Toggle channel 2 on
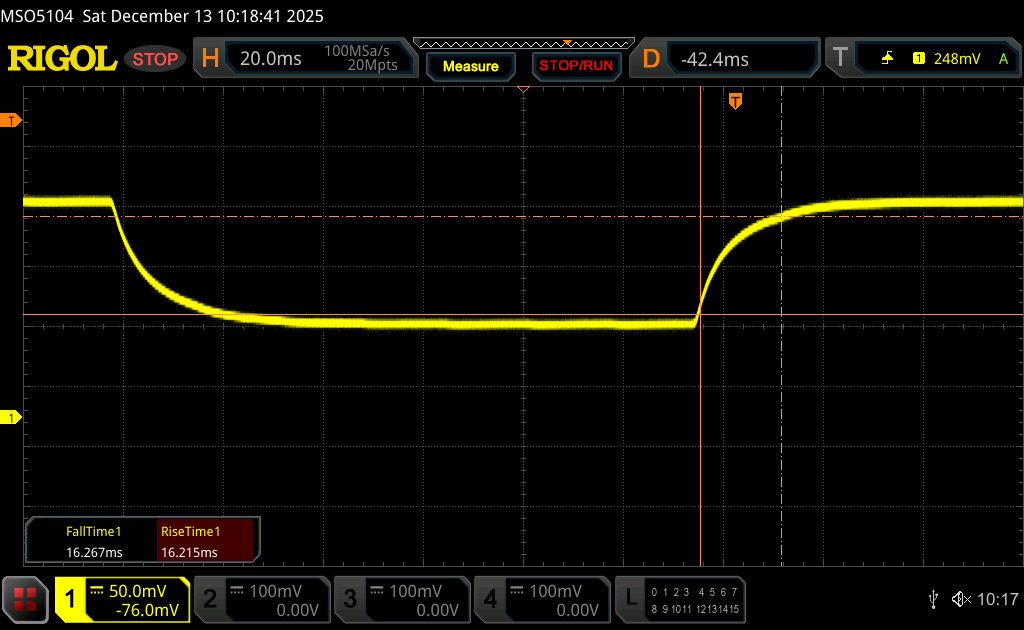Screen dimensions: 1024x630 [261, 599]
